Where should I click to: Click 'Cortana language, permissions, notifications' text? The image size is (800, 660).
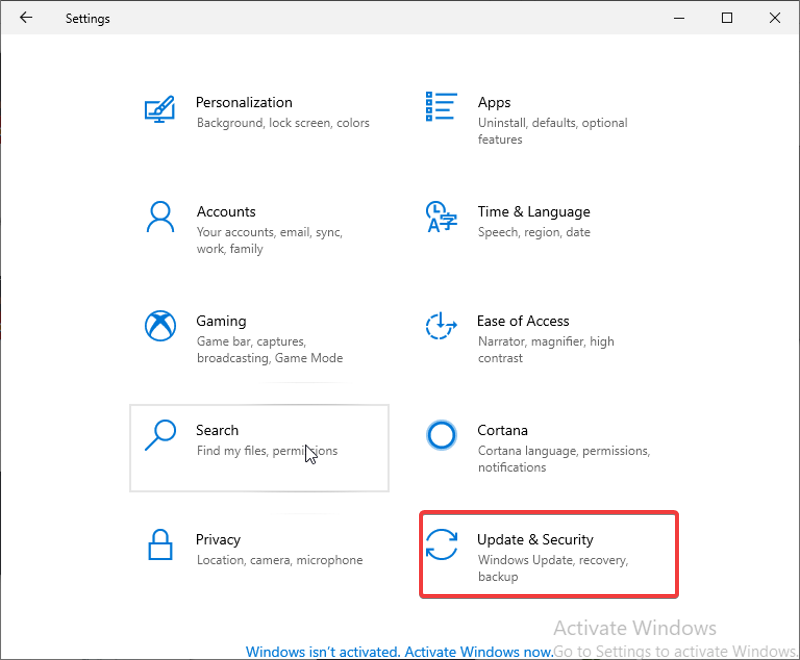(x=564, y=459)
